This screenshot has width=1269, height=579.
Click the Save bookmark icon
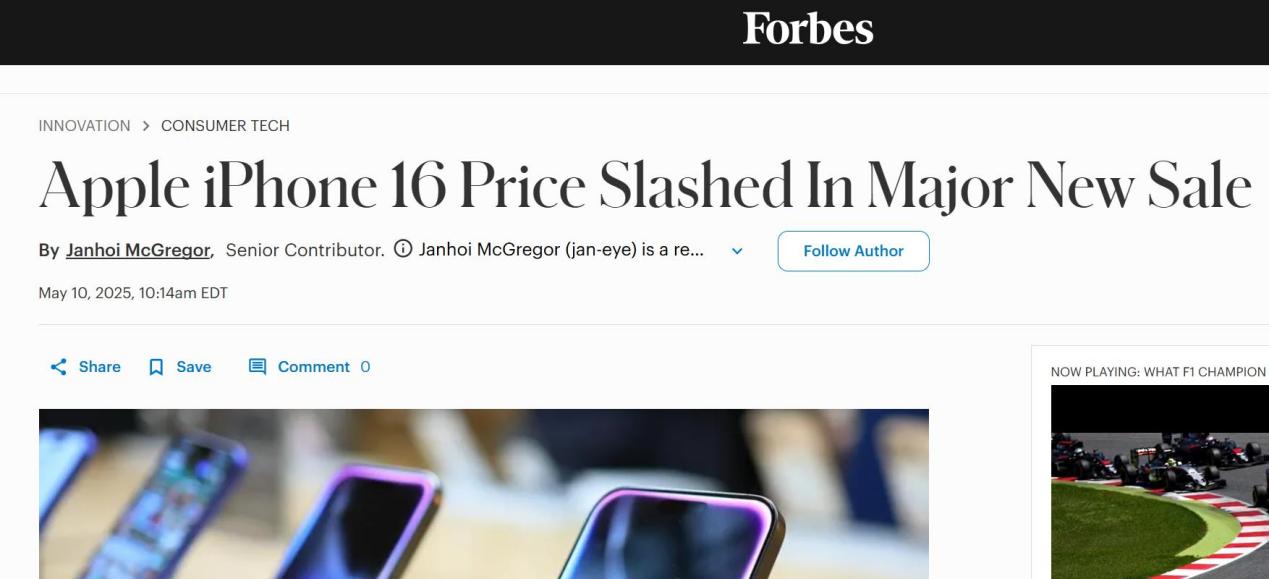click(156, 367)
